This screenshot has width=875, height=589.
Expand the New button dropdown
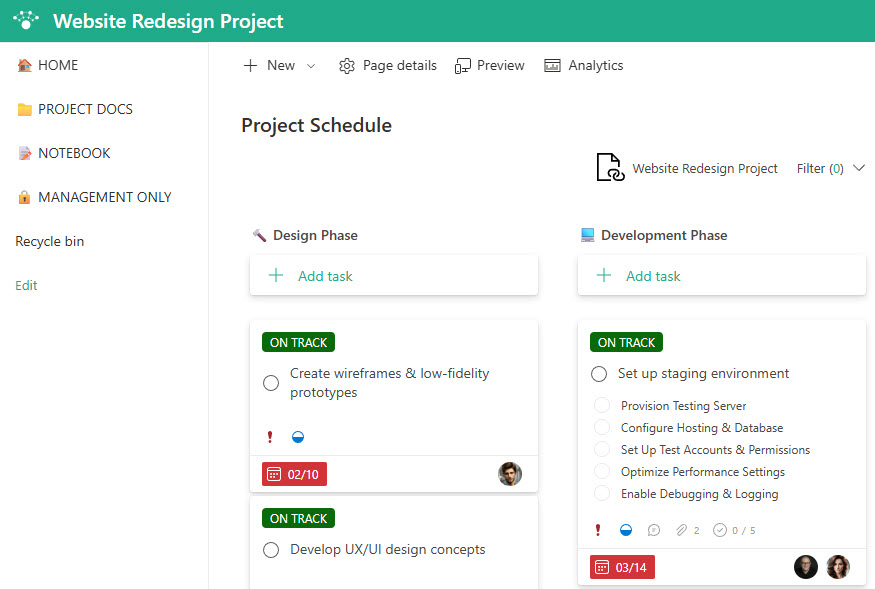pos(310,65)
